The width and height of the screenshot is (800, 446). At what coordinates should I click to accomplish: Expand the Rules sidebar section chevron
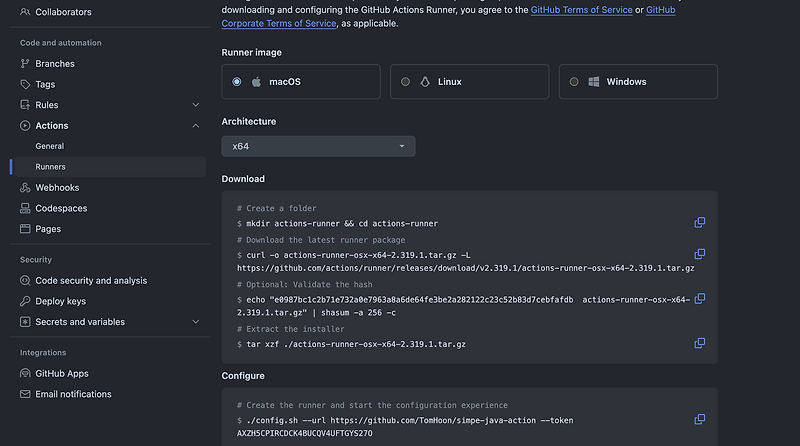[195, 105]
